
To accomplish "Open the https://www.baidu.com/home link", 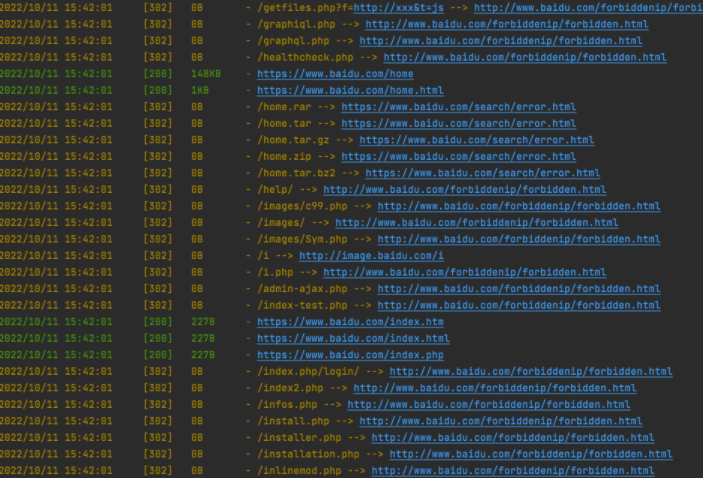I will [335, 74].
